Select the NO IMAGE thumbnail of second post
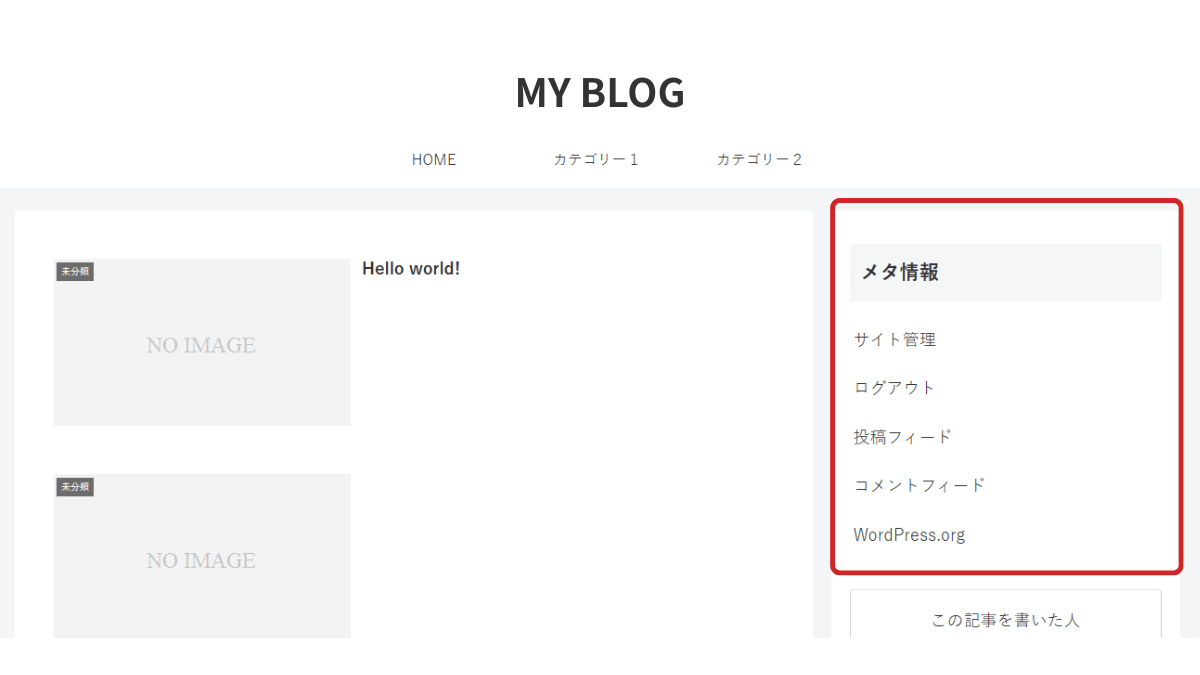 [202, 556]
